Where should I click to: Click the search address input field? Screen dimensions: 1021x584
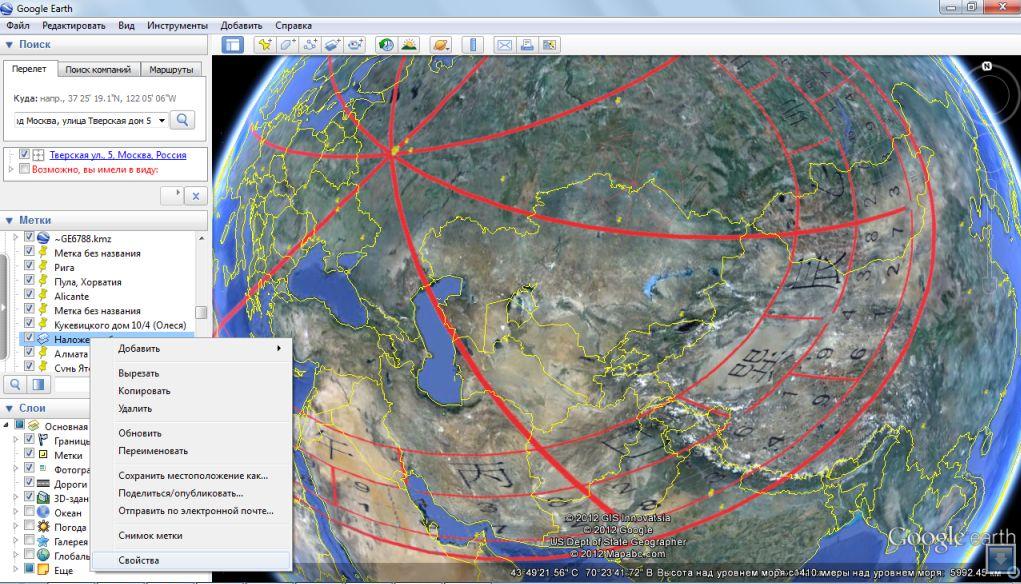tap(85, 120)
